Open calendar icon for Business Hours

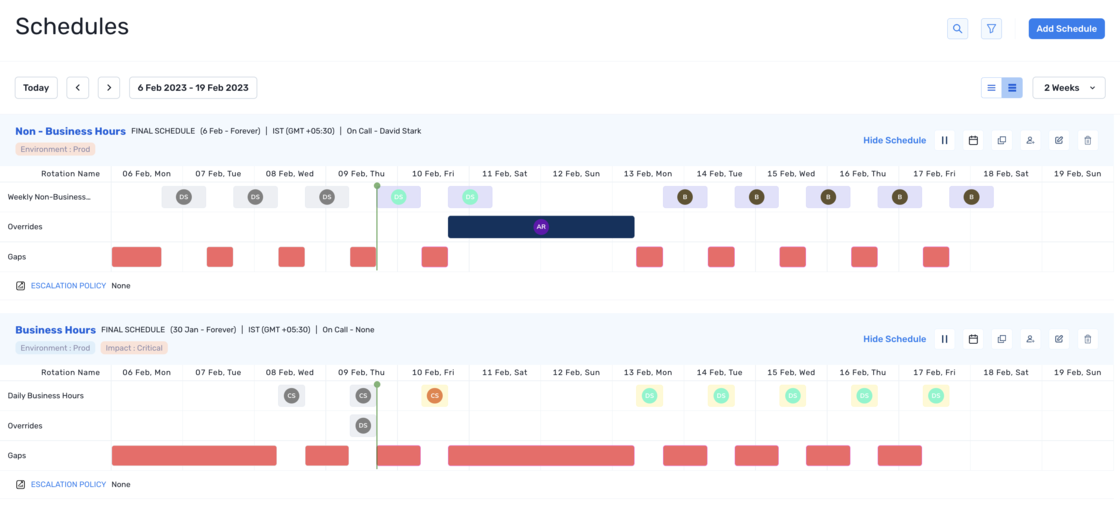[x=973, y=339]
